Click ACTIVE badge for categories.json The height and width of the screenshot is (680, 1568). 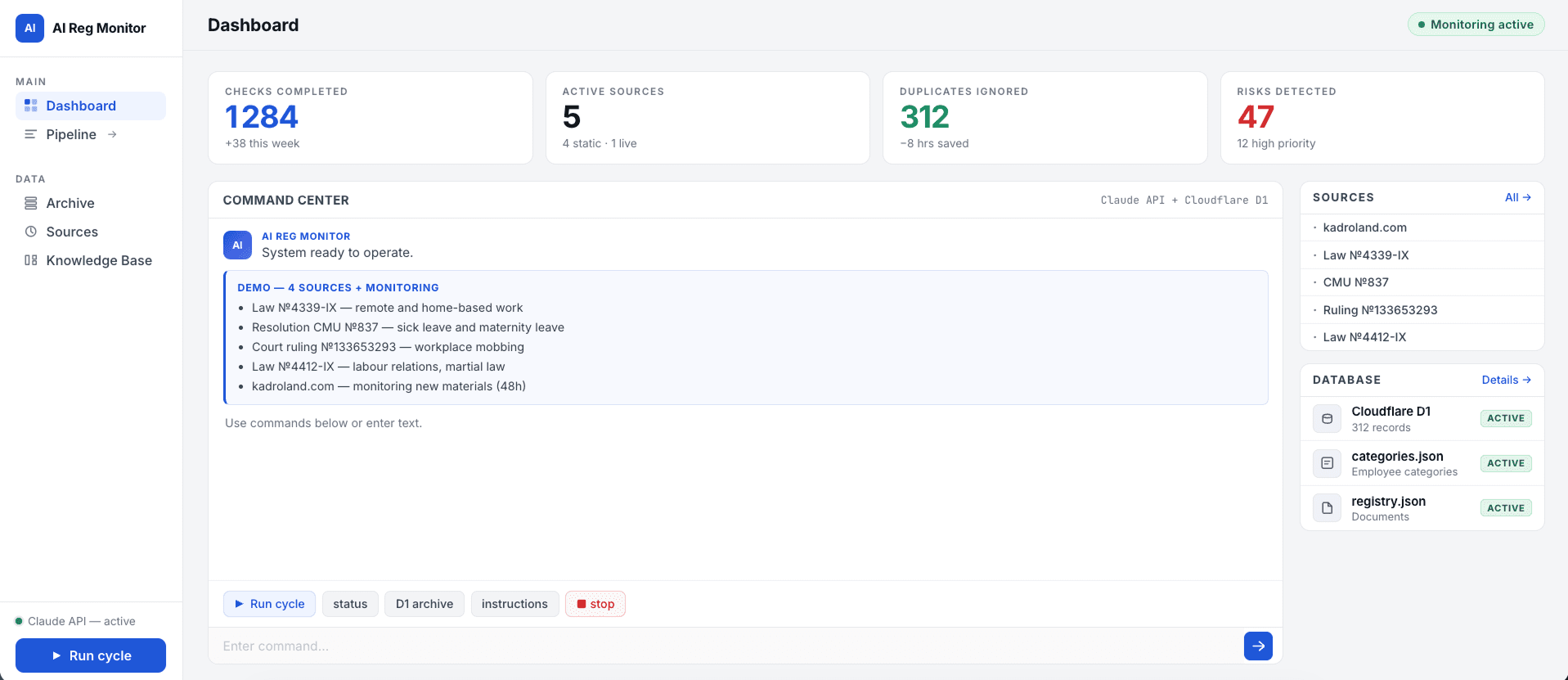click(1506, 463)
